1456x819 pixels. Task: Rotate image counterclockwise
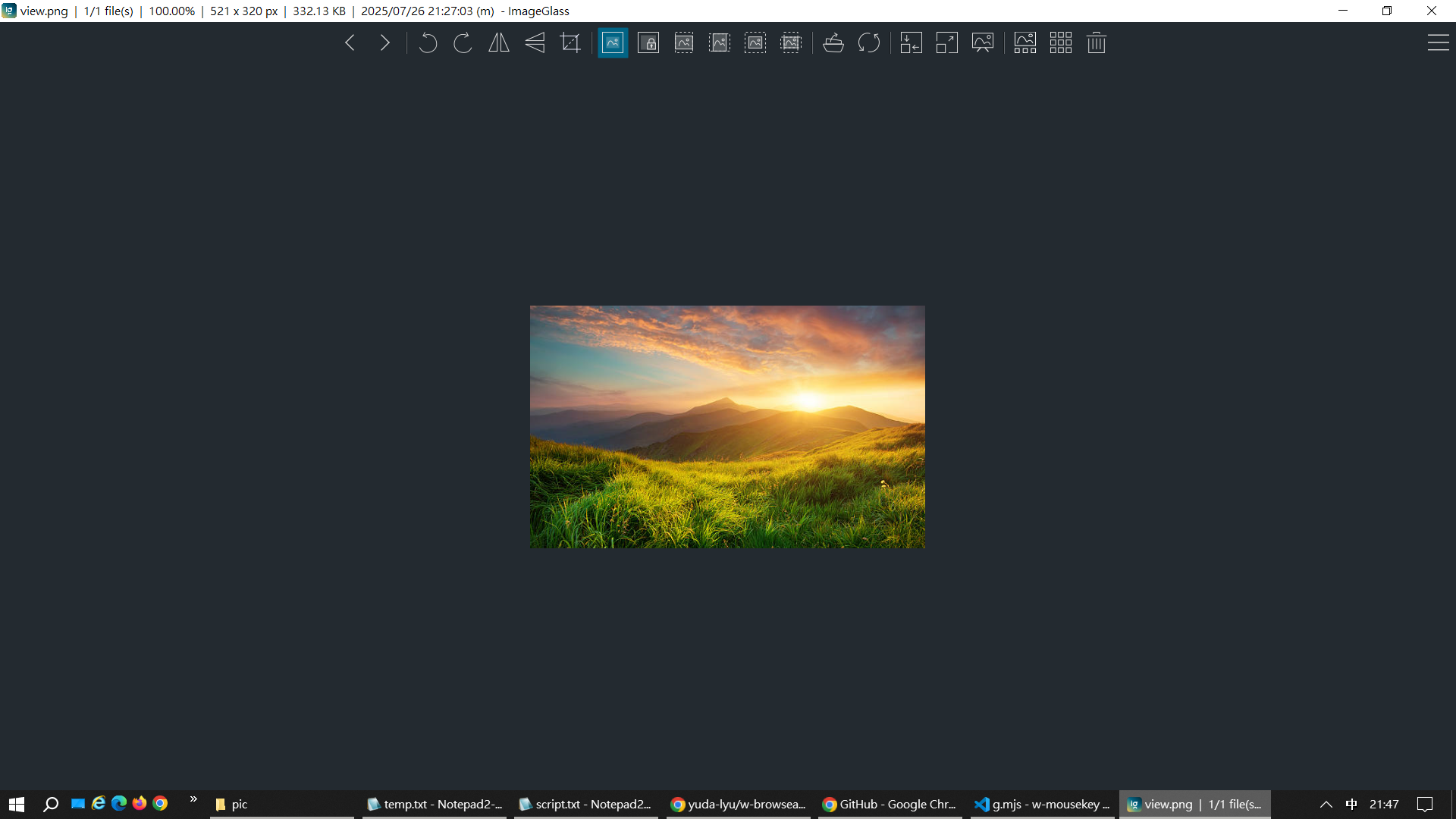tap(428, 43)
